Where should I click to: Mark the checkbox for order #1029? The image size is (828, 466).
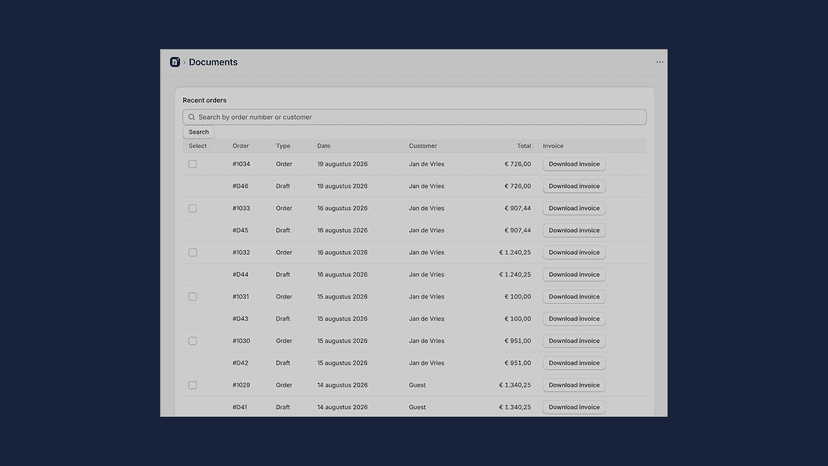point(193,385)
